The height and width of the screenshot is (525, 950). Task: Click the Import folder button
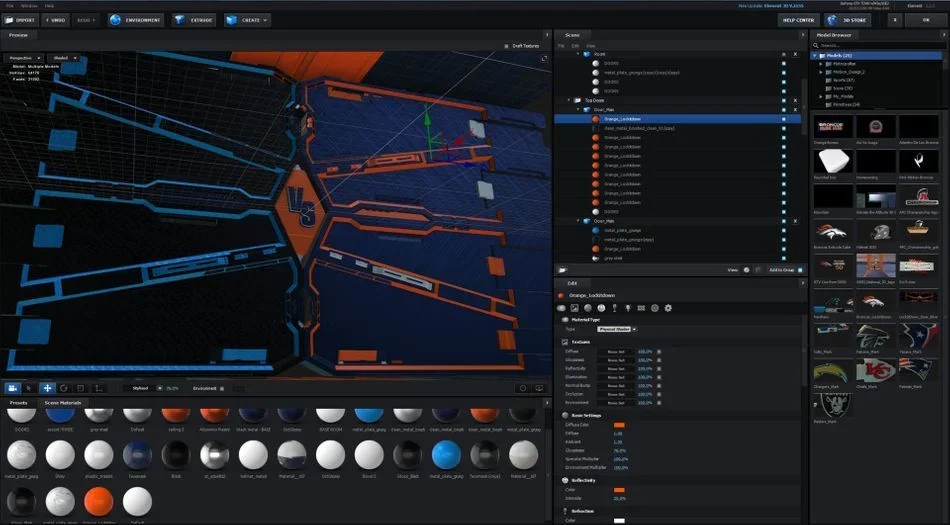pos(20,20)
